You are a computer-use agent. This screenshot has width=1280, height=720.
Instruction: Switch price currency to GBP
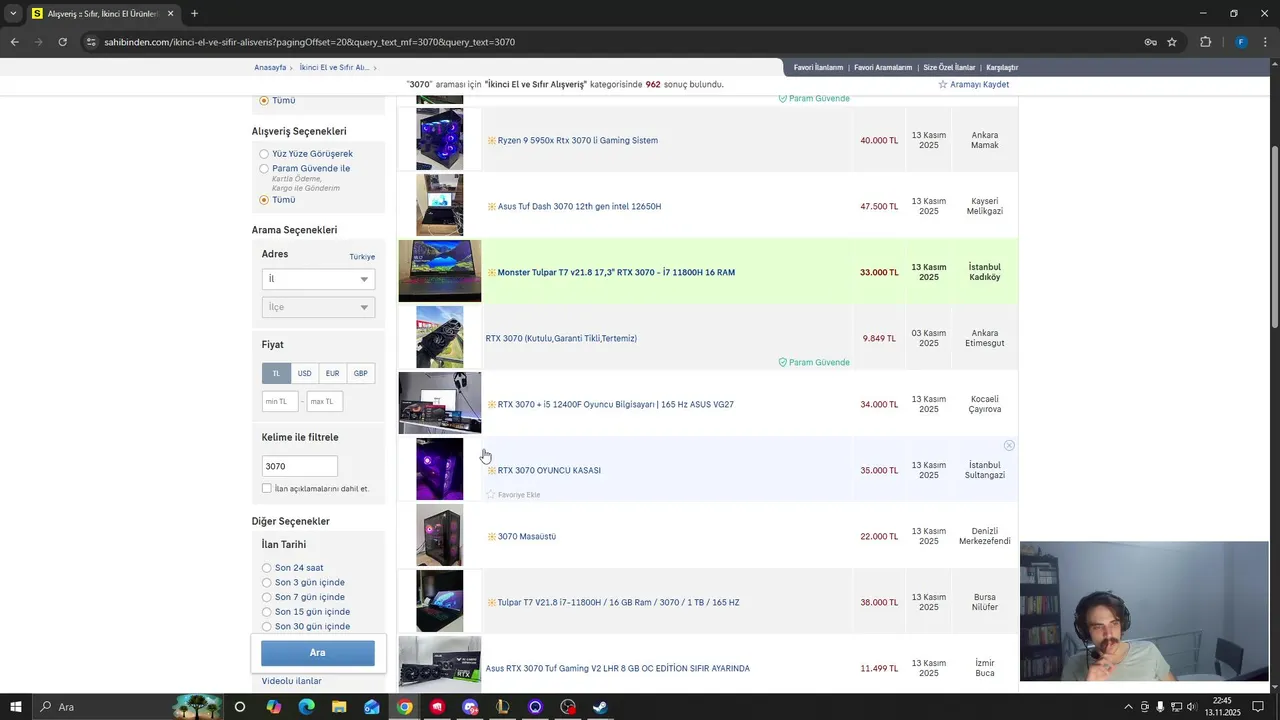click(x=360, y=373)
